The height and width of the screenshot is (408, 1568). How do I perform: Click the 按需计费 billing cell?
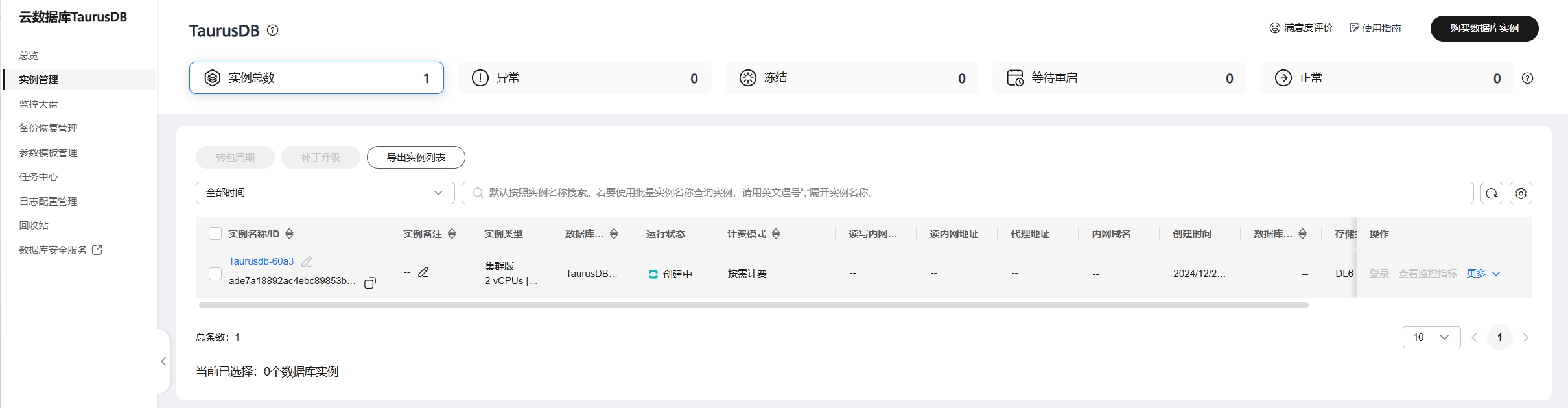747,274
